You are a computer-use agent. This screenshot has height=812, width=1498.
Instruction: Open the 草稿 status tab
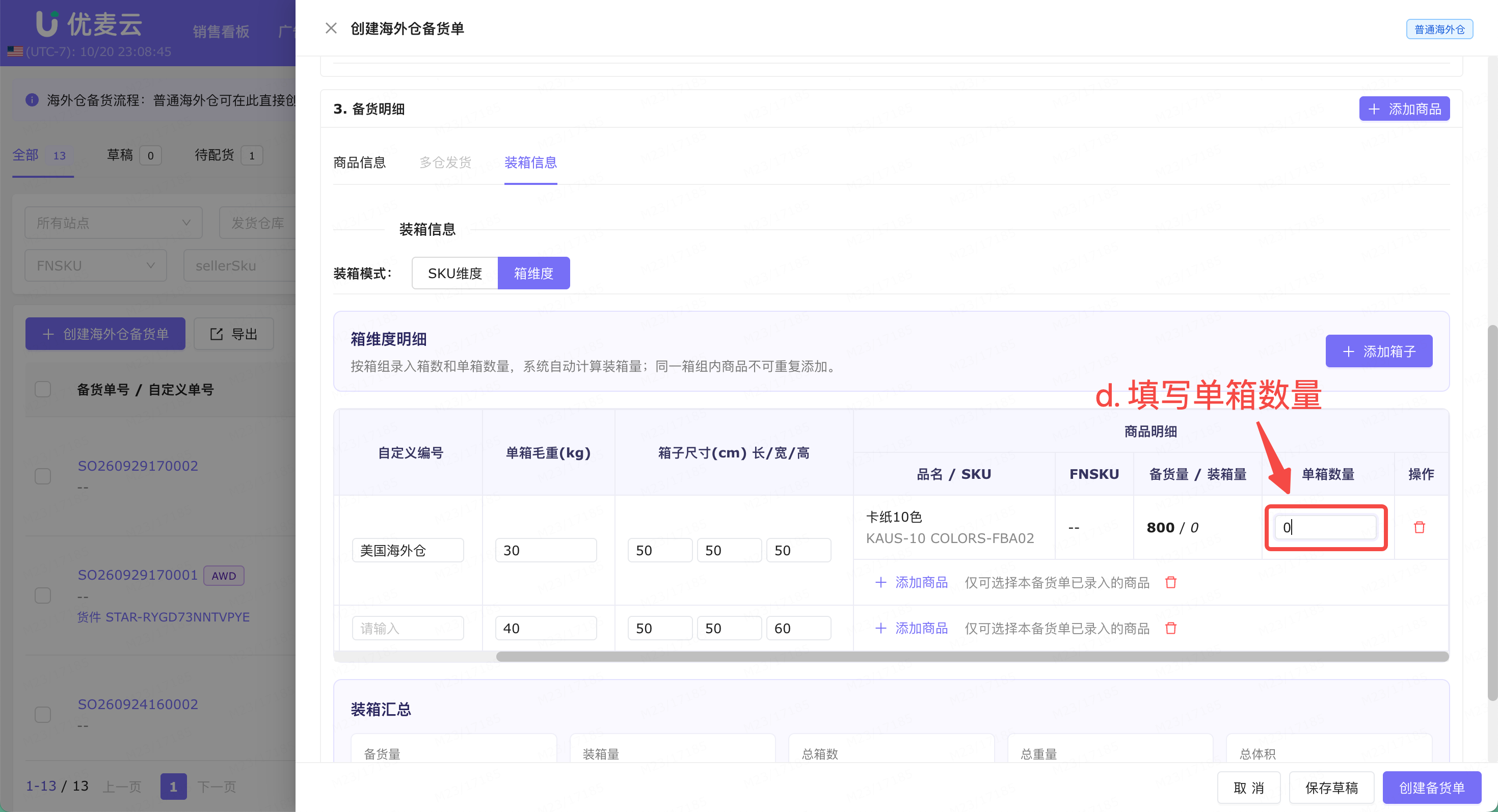coord(133,155)
